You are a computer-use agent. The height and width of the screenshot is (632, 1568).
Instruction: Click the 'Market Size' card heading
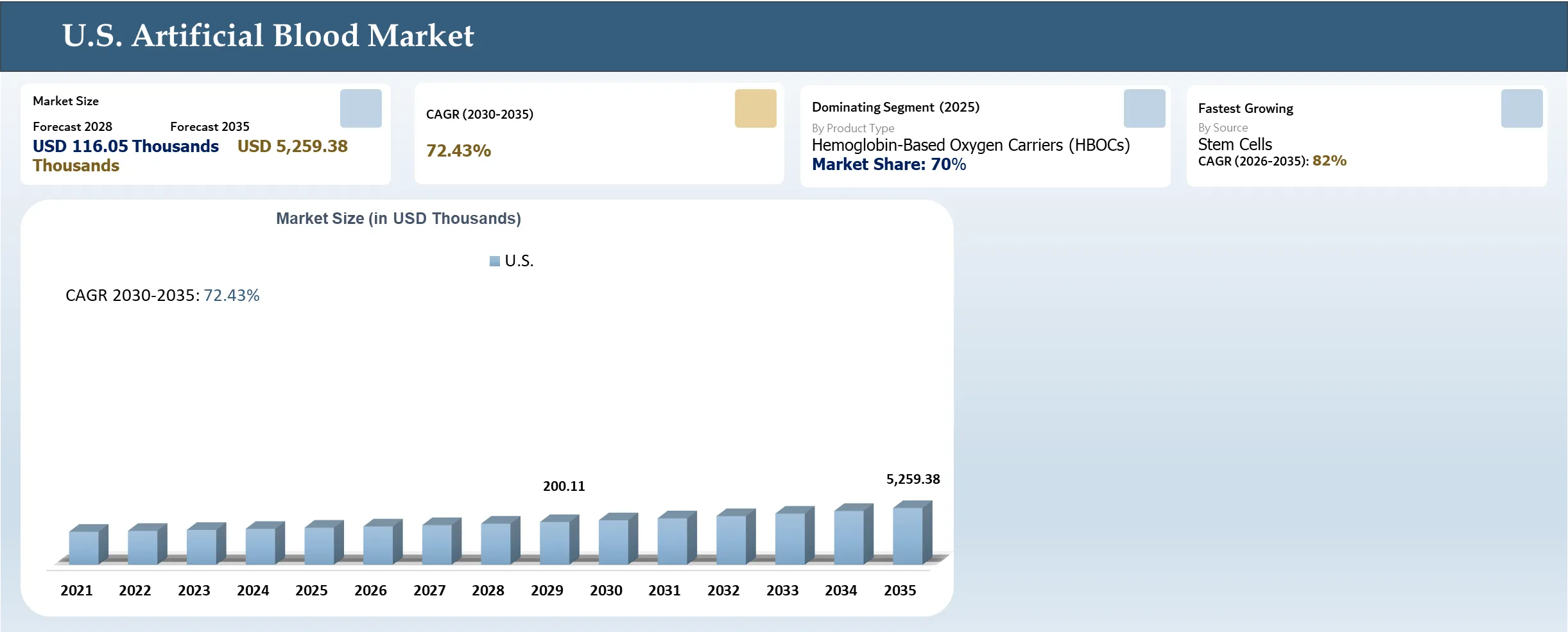(x=65, y=101)
